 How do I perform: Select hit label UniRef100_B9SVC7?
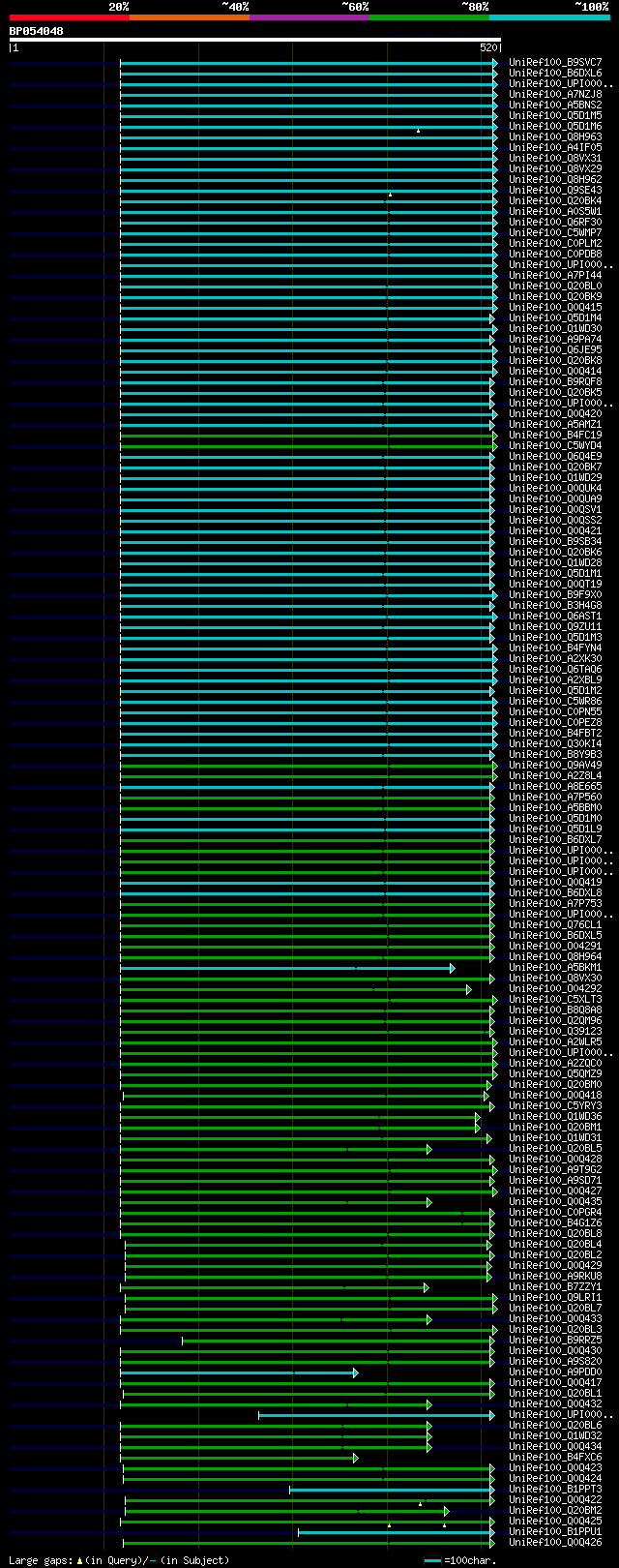[x=555, y=62]
